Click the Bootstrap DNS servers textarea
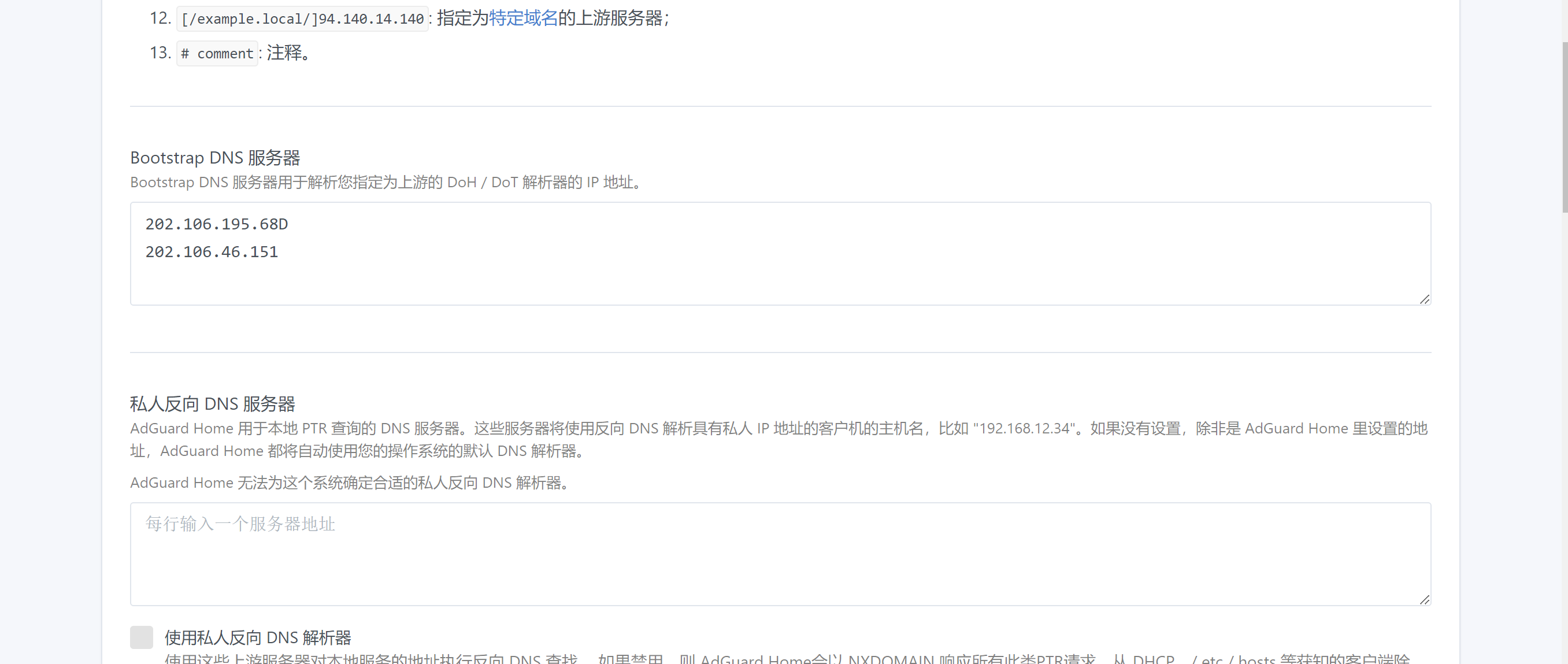The height and width of the screenshot is (664, 1568). [x=780, y=254]
